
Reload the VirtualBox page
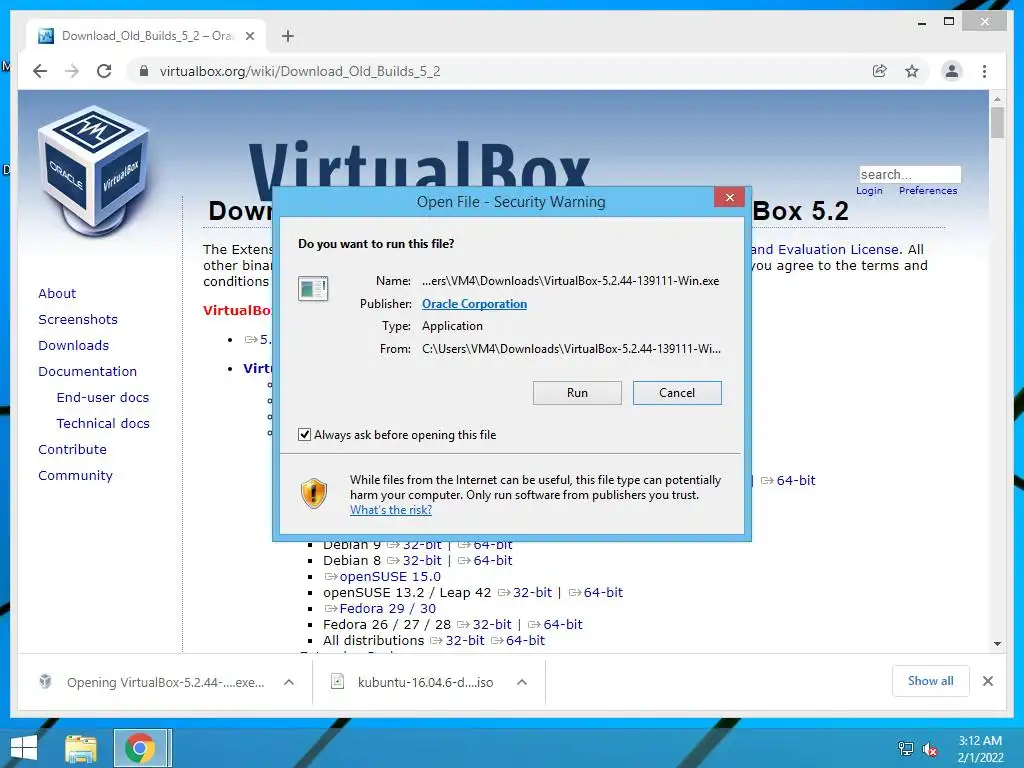[x=104, y=71]
